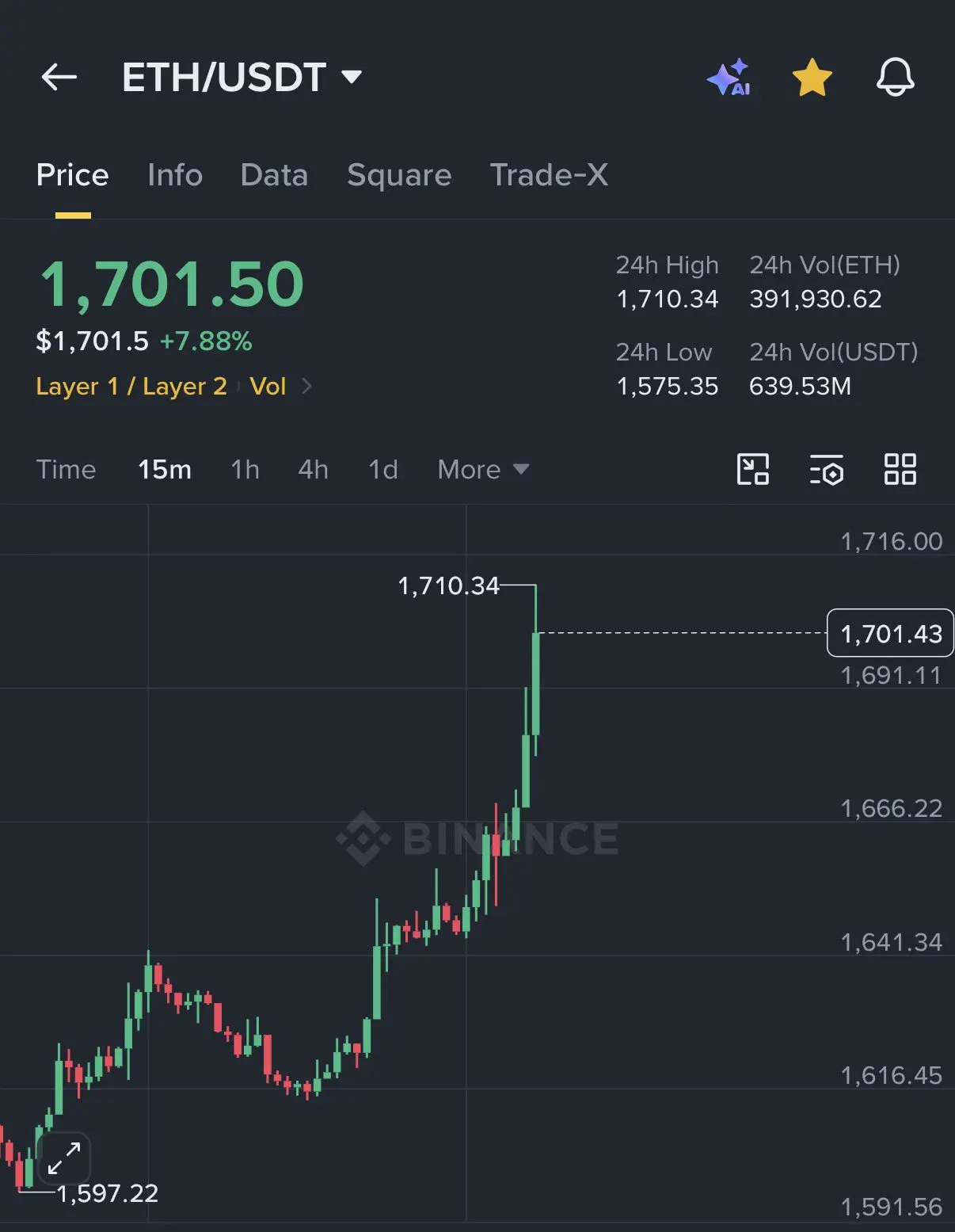Expand chart to fullscreen
The height and width of the screenshot is (1232, 955).
(64, 1158)
